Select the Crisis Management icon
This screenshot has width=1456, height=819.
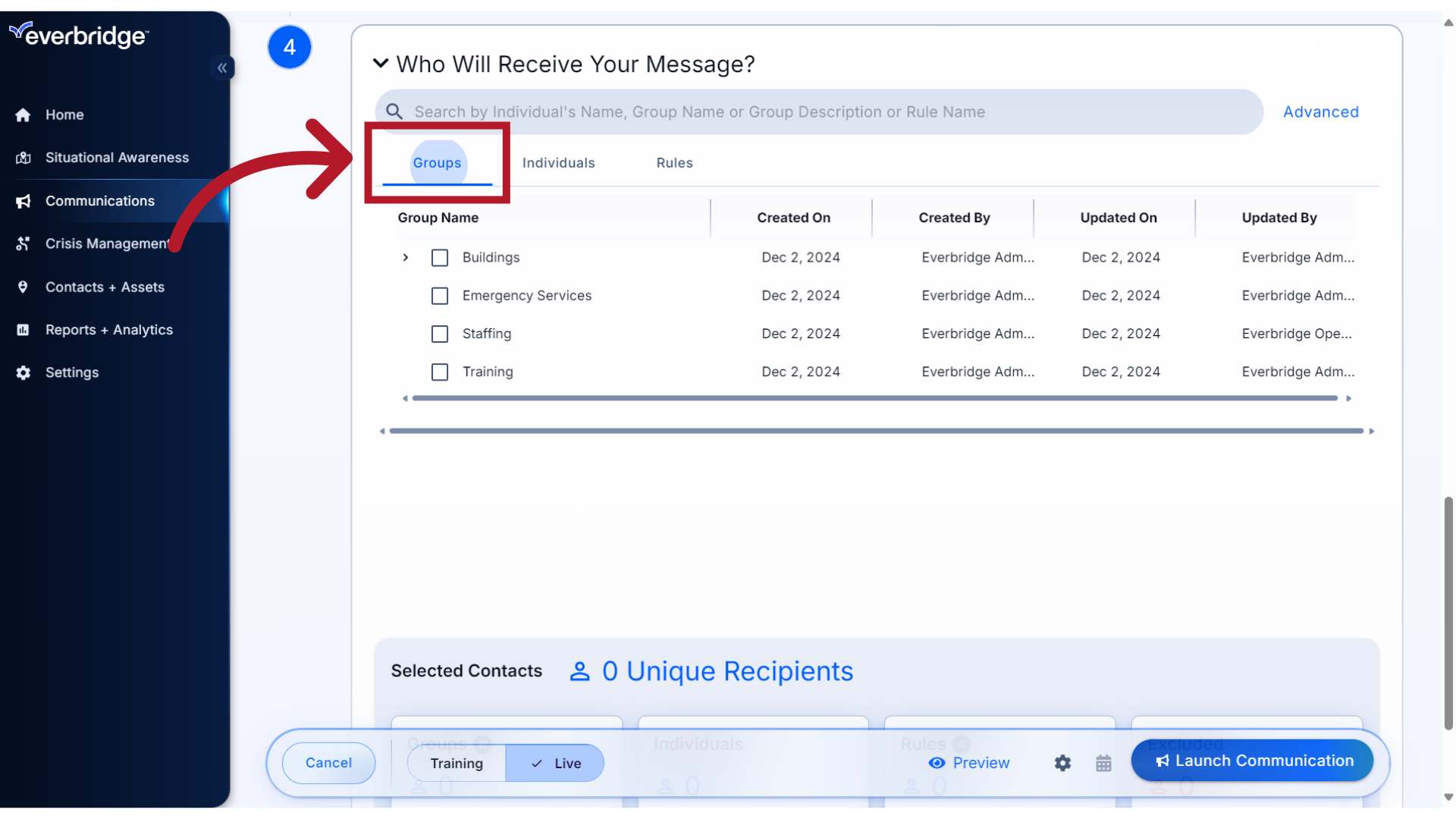(x=107, y=243)
